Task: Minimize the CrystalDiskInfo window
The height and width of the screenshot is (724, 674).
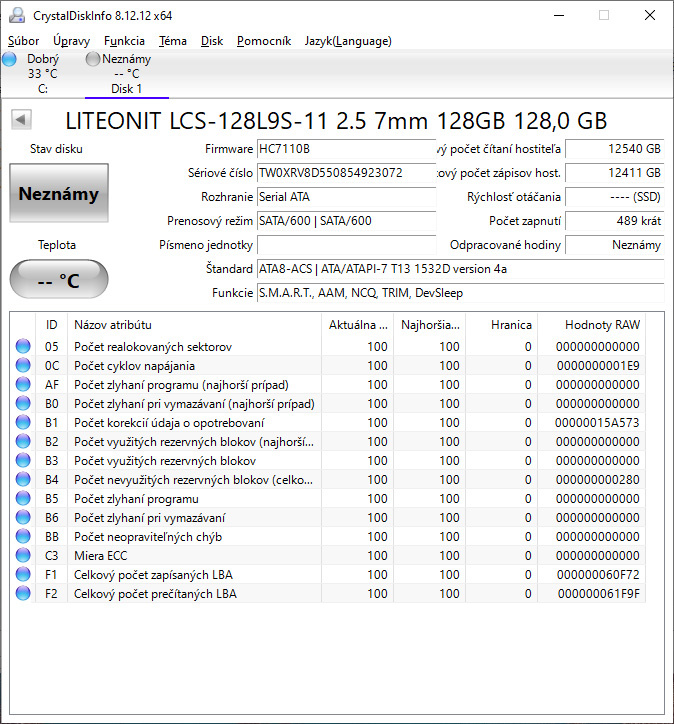Action: 559,15
